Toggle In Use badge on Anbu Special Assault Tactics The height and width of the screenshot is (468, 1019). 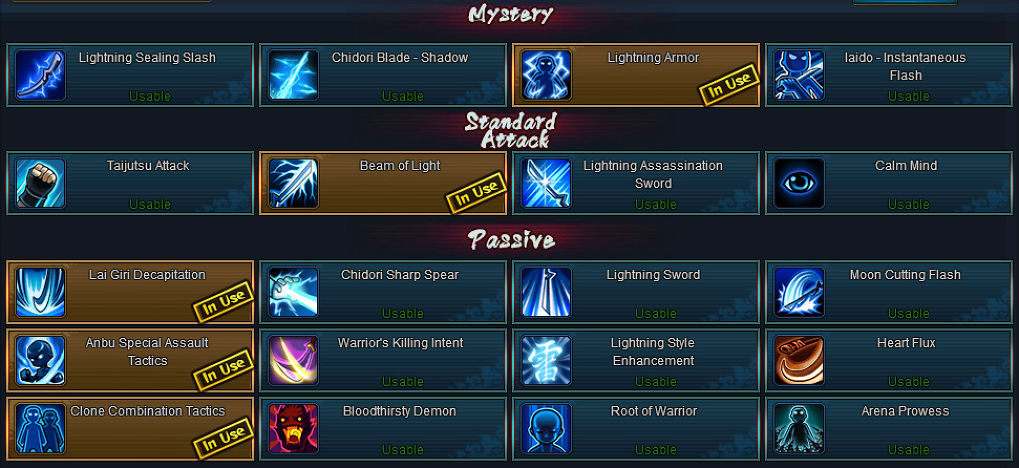pos(223,369)
